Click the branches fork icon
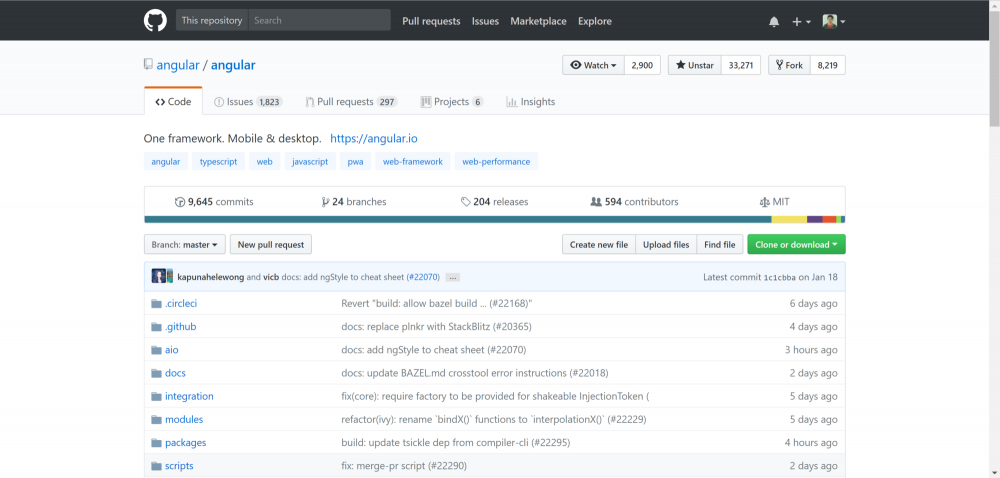Viewport: 1000px width, 478px height. 325,202
